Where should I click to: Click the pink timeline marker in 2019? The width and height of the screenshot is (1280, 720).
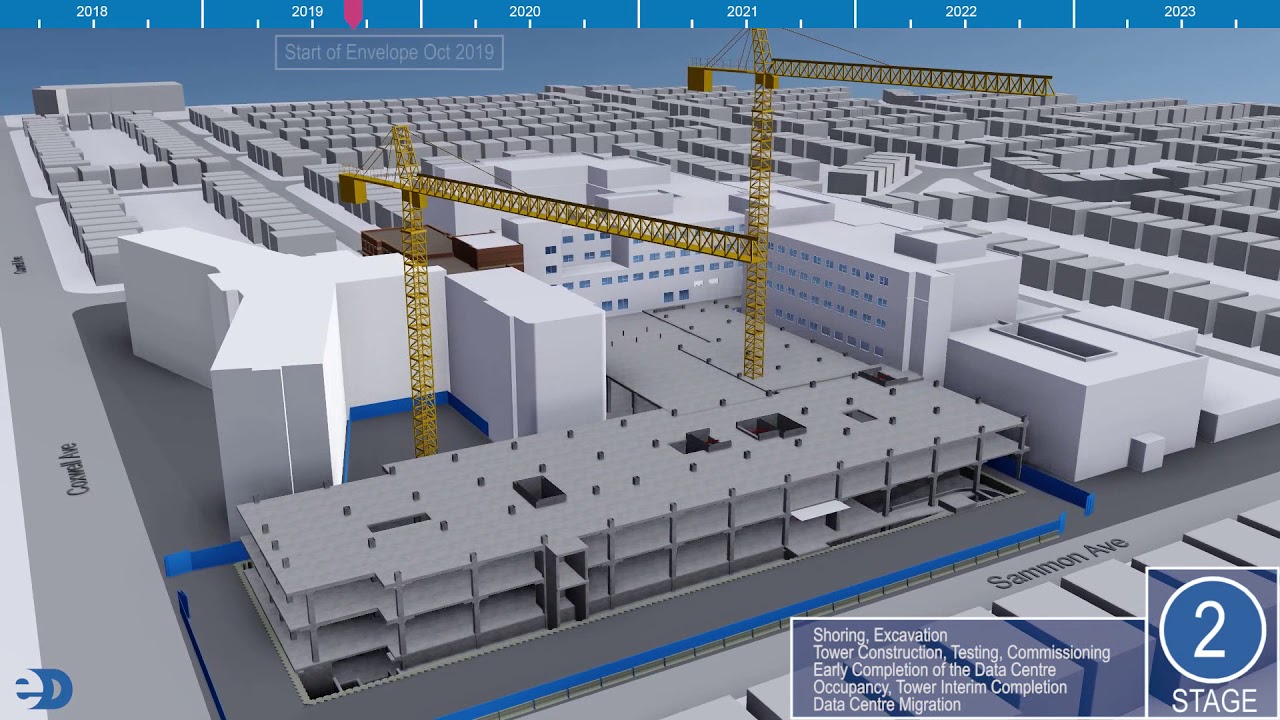click(x=353, y=14)
